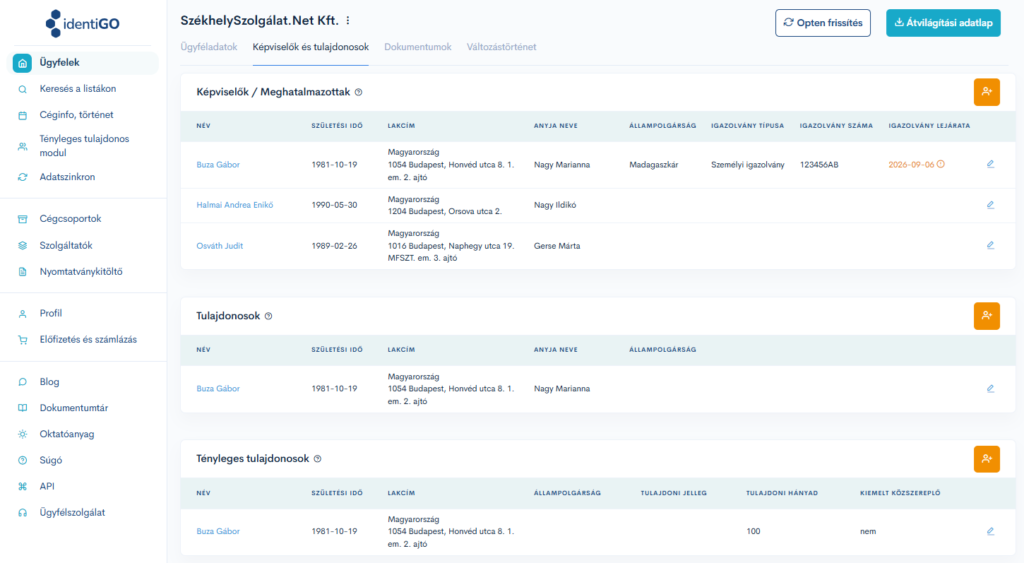Click the API command icon
This screenshot has height=563, width=1024.
(x=22, y=487)
